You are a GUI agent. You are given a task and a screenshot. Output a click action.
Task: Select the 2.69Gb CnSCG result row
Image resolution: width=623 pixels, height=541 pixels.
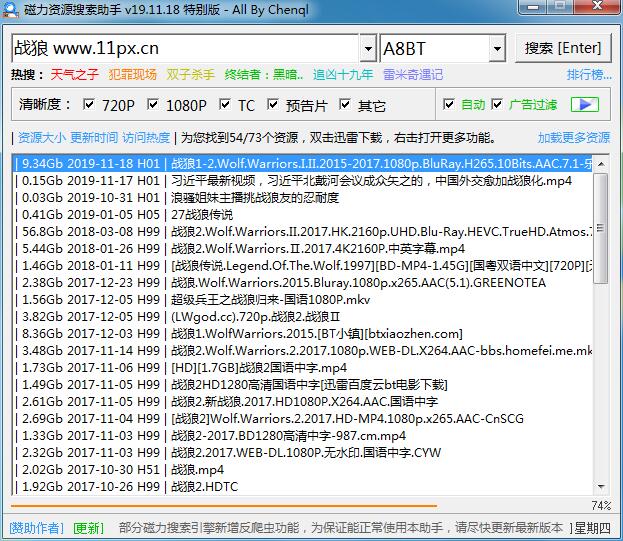(303, 419)
